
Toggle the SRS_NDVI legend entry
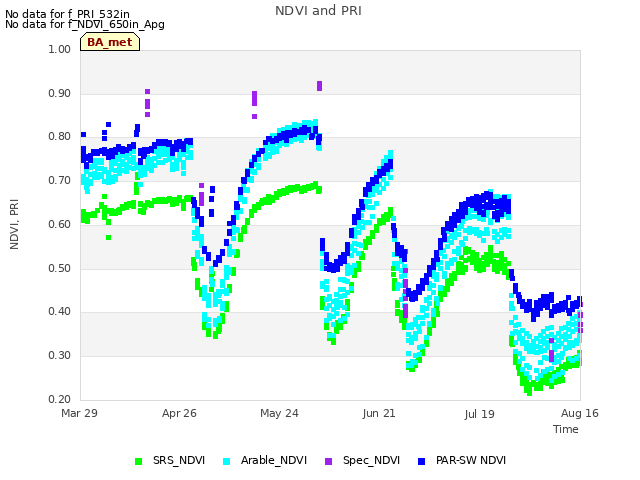tap(170, 460)
